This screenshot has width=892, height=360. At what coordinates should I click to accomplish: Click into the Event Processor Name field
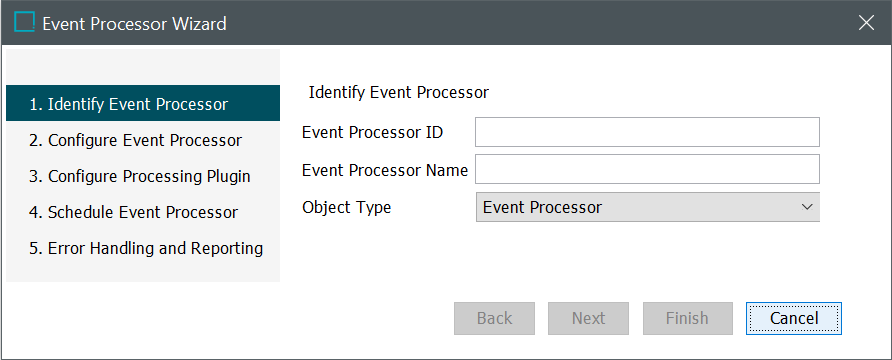click(647, 169)
